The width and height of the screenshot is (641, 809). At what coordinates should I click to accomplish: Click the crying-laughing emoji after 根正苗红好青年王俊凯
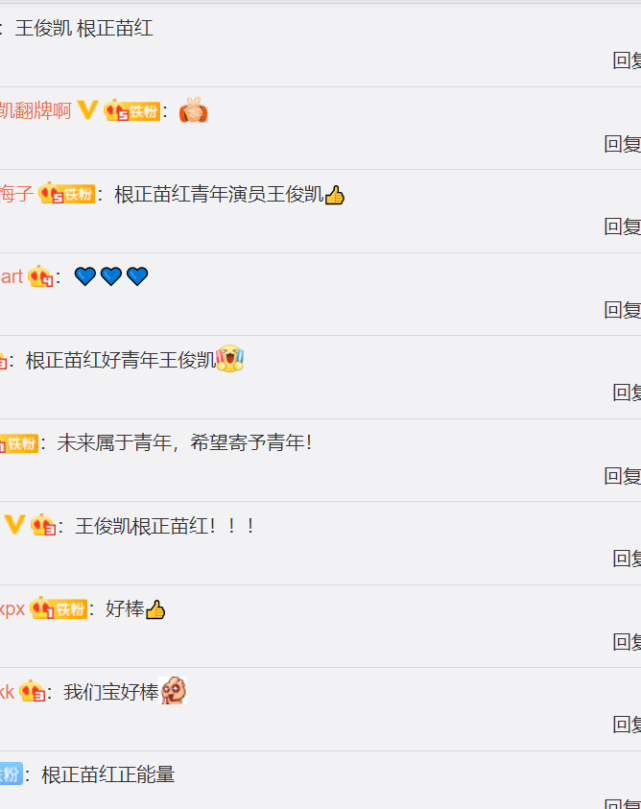coord(230,359)
